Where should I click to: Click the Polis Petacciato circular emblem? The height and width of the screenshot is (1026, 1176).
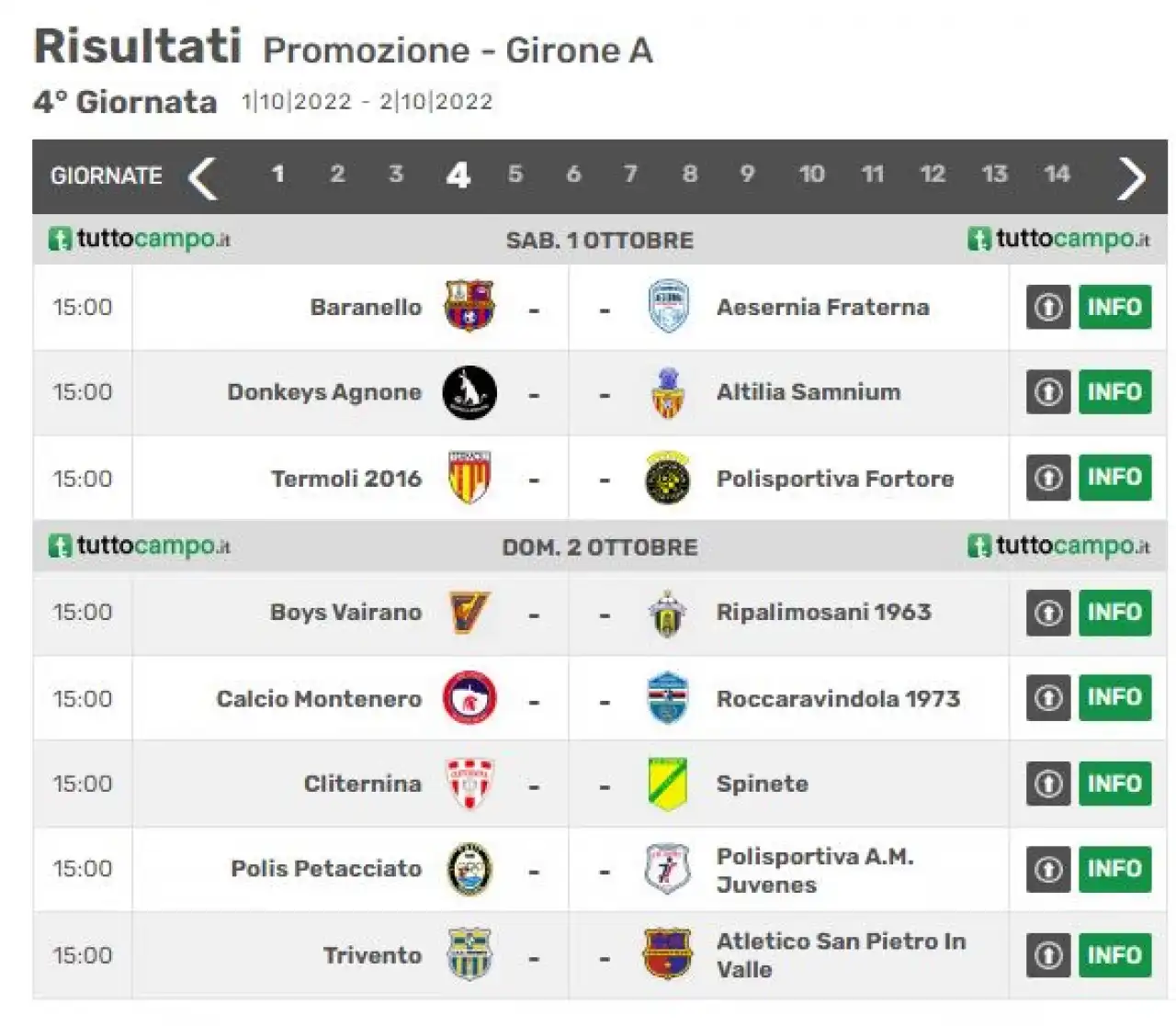pos(469,869)
